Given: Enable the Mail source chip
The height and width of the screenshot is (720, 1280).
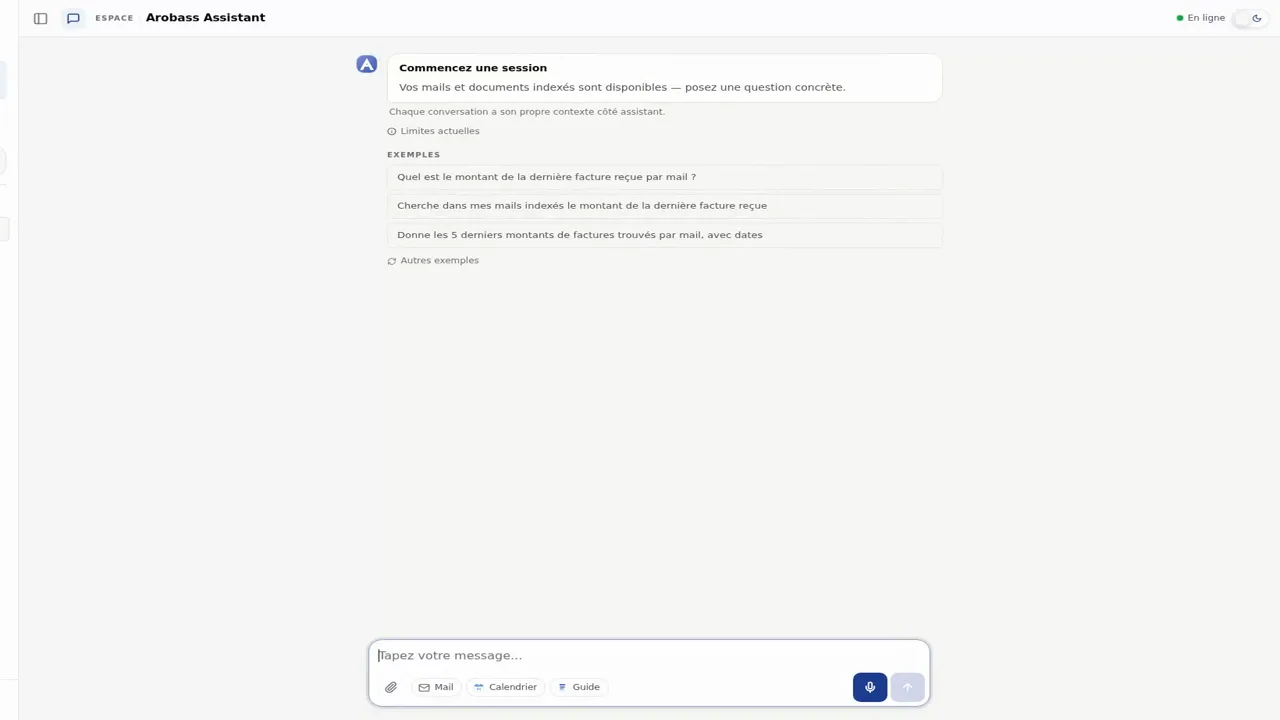Looking at the screenshot, I should [436, 687].
